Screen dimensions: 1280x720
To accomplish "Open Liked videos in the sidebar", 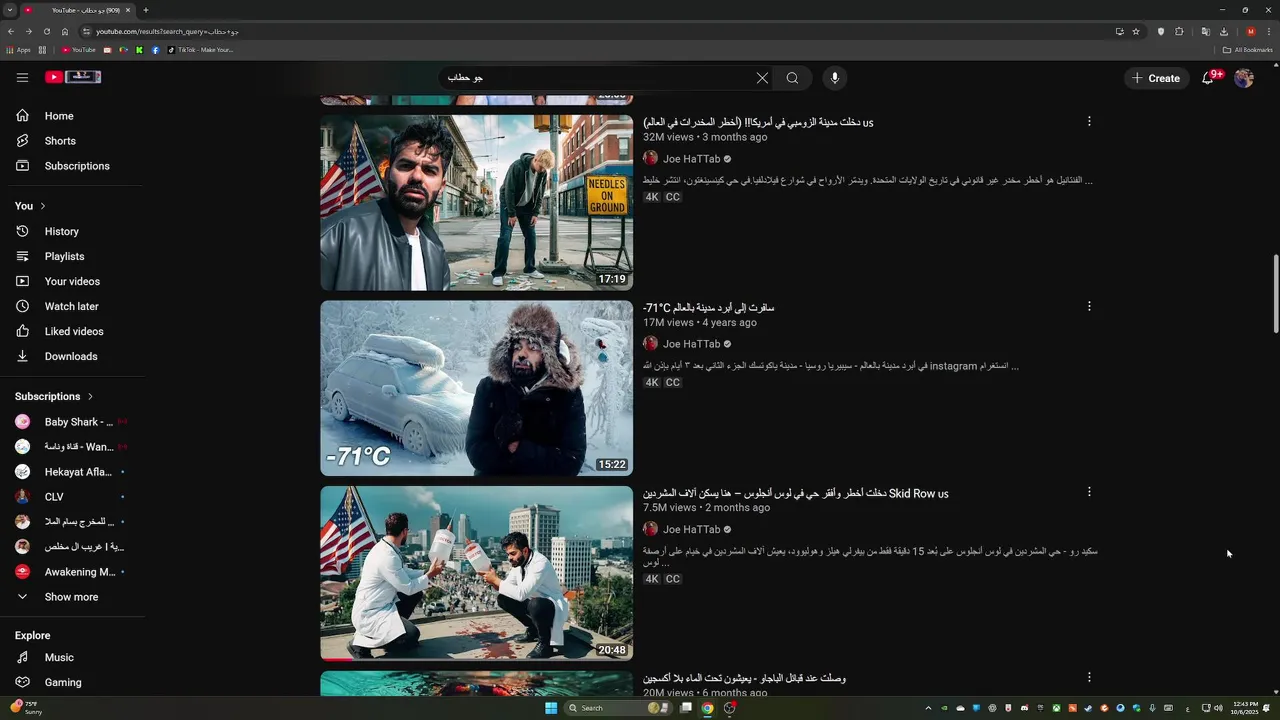I will 75,331.
